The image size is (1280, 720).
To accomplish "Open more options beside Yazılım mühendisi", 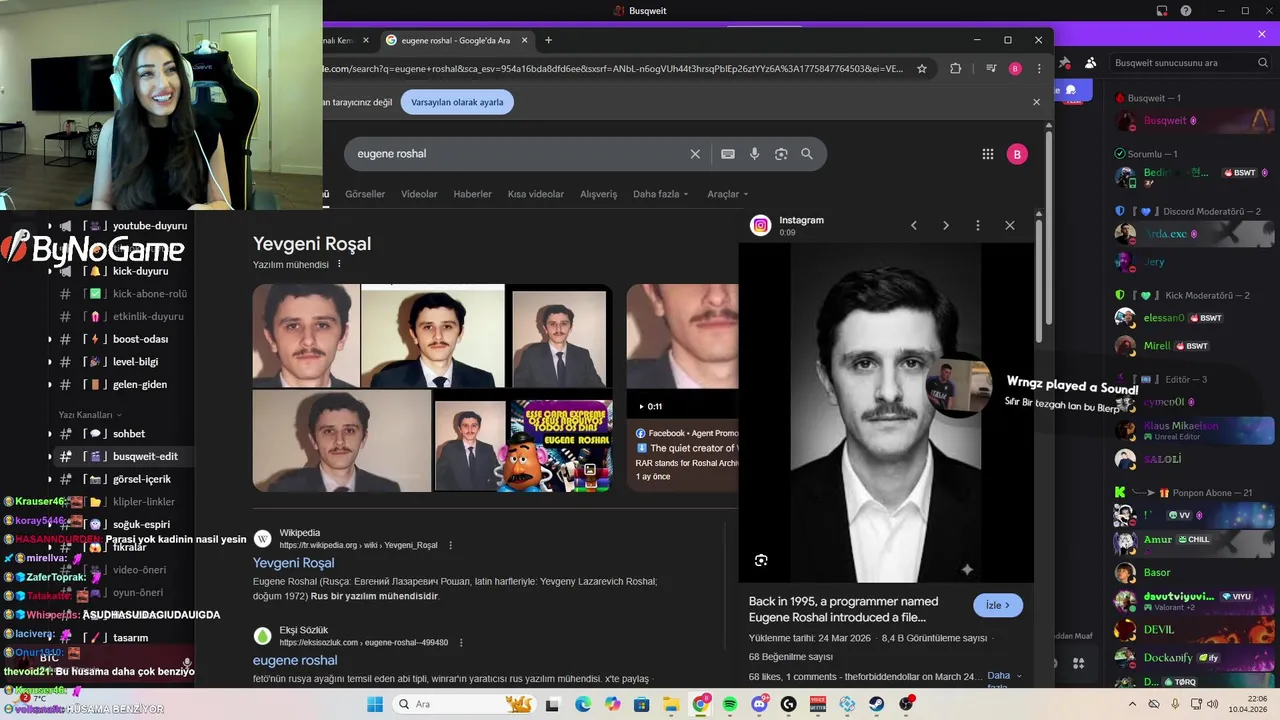I will click(339, 264).
